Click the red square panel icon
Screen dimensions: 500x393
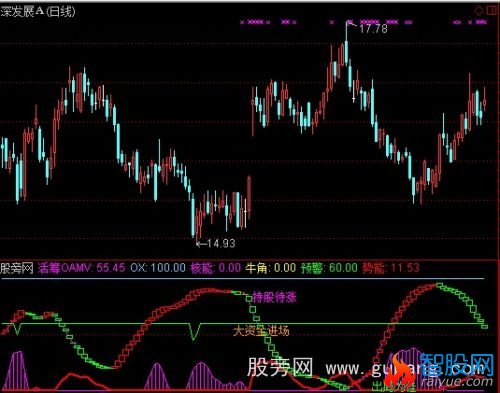(x=492, y=11)
